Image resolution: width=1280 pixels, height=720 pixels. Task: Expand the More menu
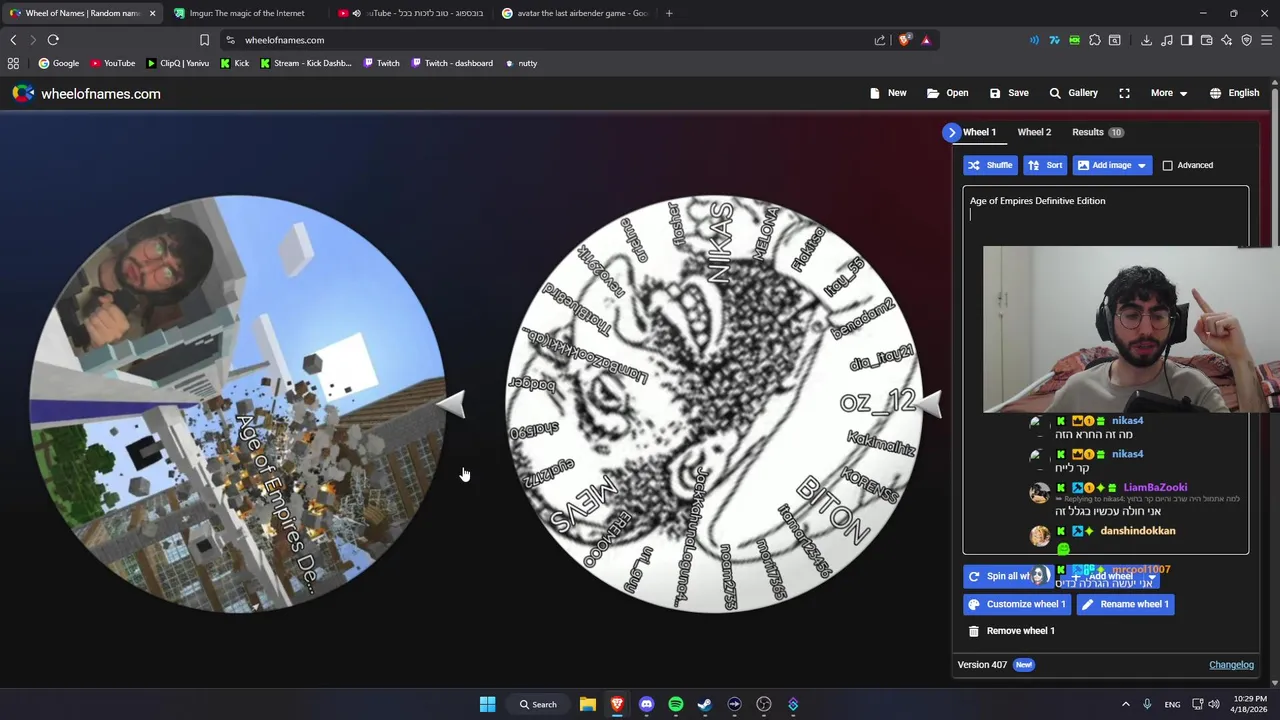pos(1168,93)
